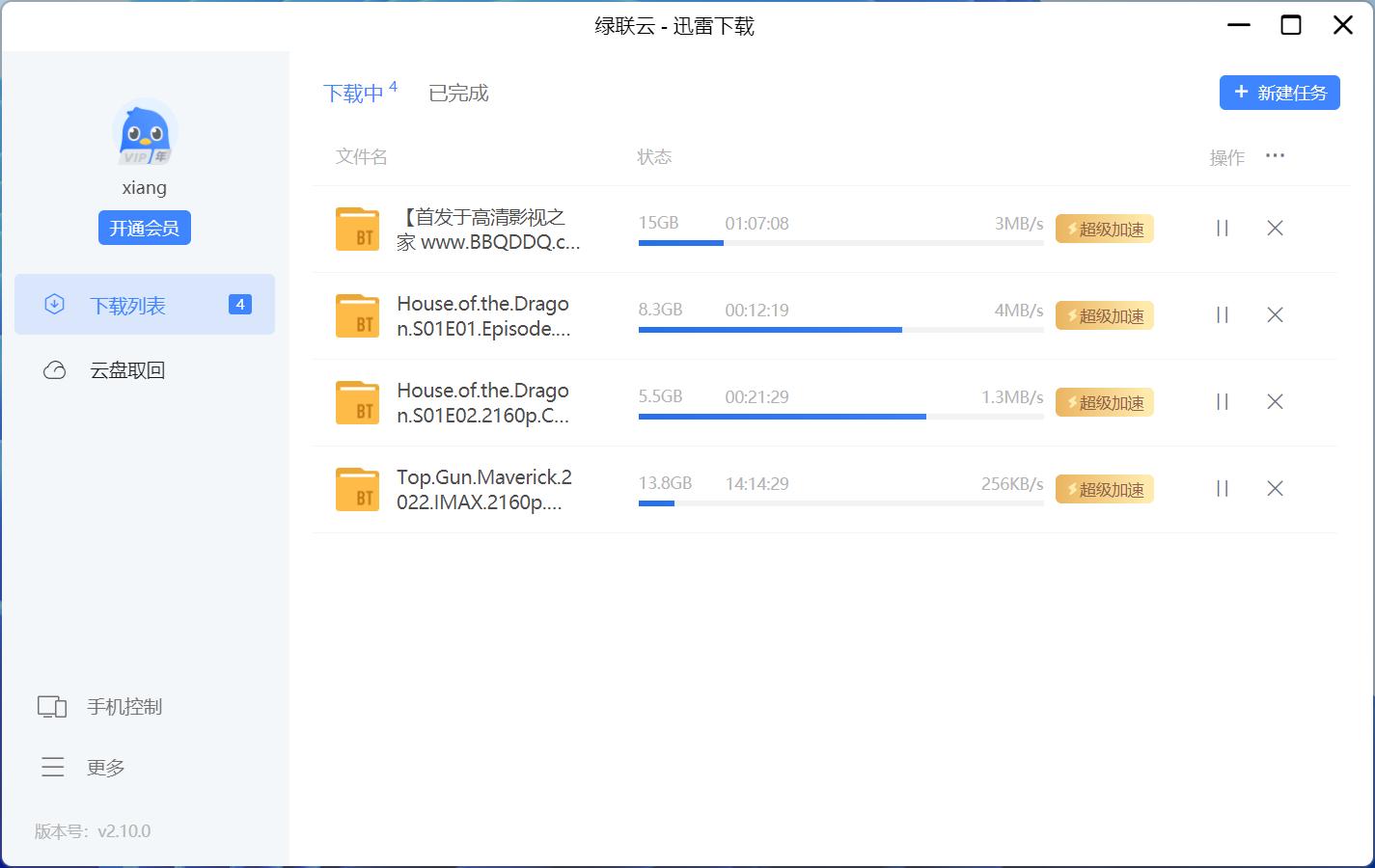Open the 下载列表 sidebar panel
This screenshot has height=868, width=1375.
[x=129, y=304]
